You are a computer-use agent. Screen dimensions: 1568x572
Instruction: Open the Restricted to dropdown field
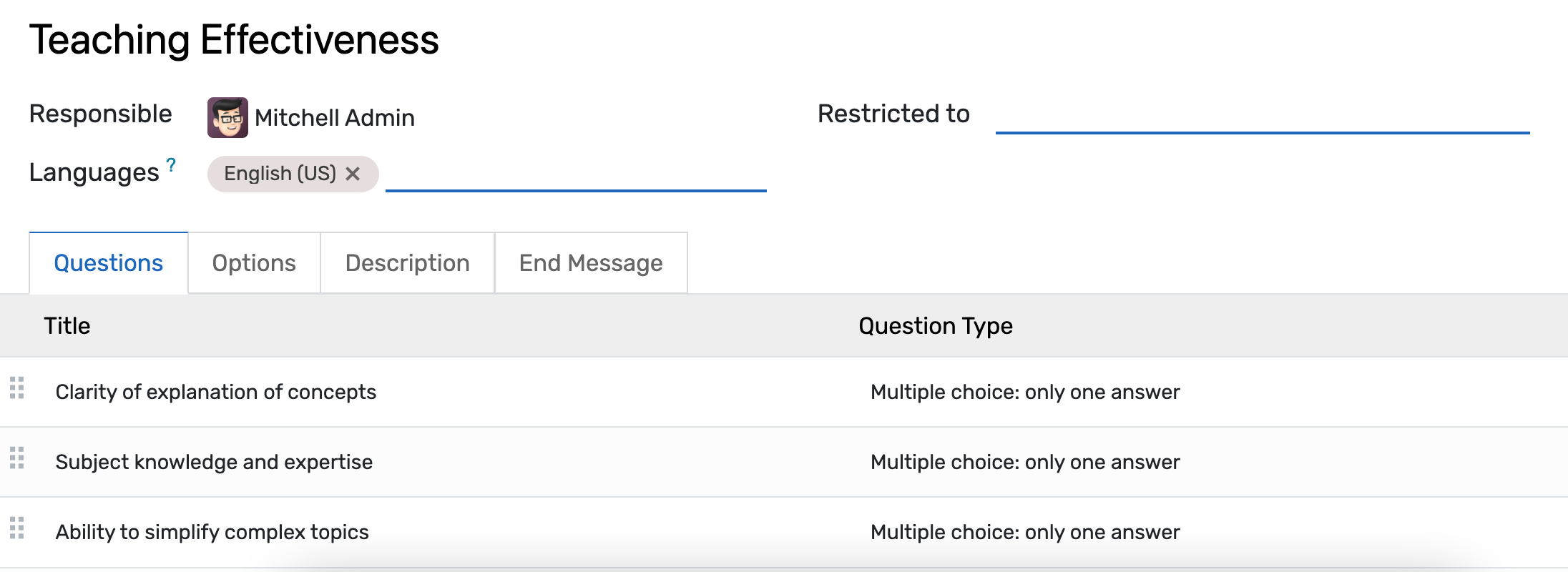[1262, 116]
